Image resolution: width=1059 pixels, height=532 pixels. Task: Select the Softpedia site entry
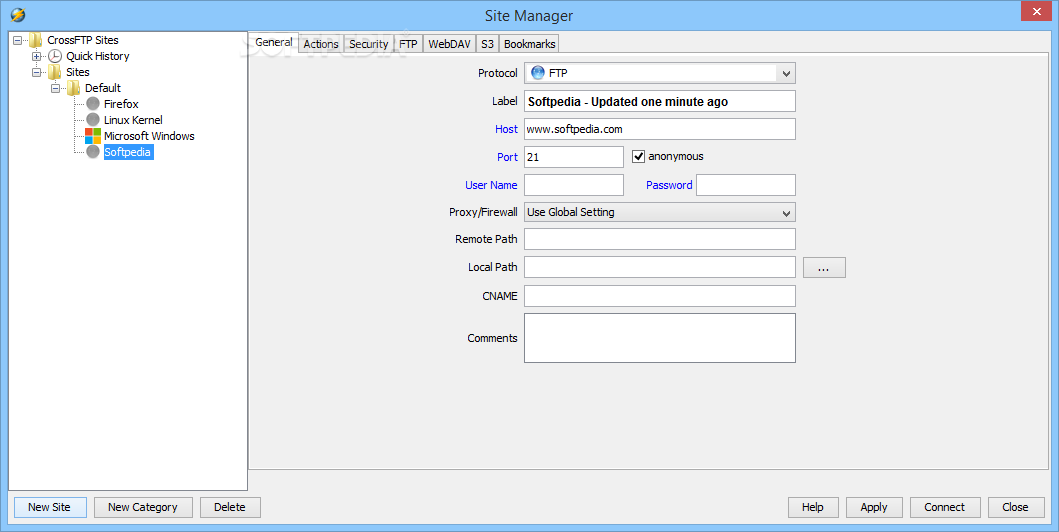point(128,152)
